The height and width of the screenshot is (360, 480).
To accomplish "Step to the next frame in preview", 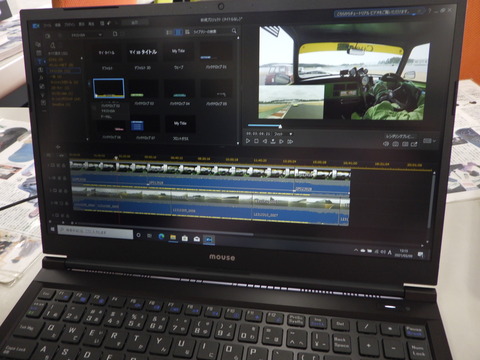I will click(281, 142).
